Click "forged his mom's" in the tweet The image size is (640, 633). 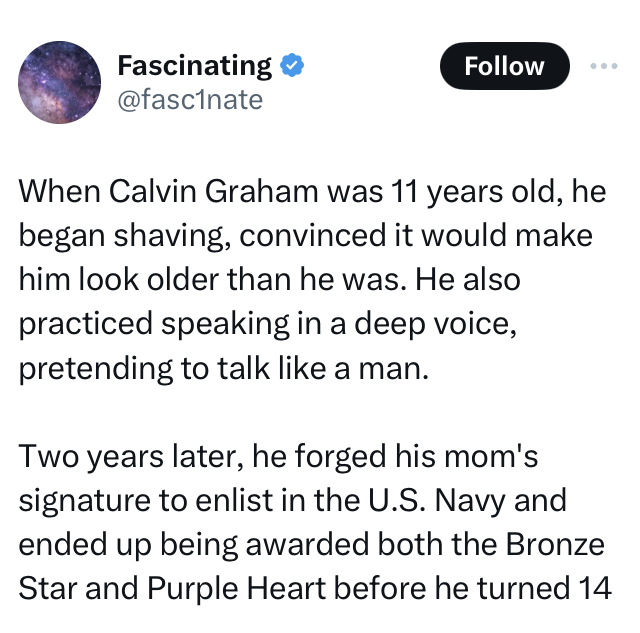tap(416, 457)
